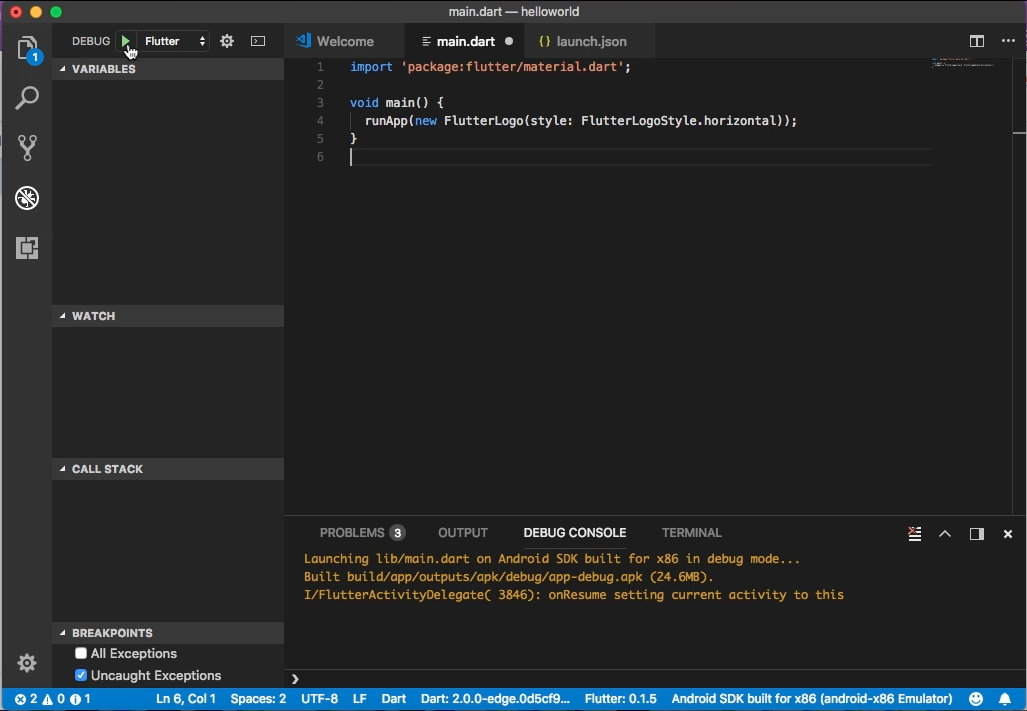Image resolution: width=1027 pixels, height=711 pixels.
Task: Open the Extensions view
Action: click(x=27, y=247)
